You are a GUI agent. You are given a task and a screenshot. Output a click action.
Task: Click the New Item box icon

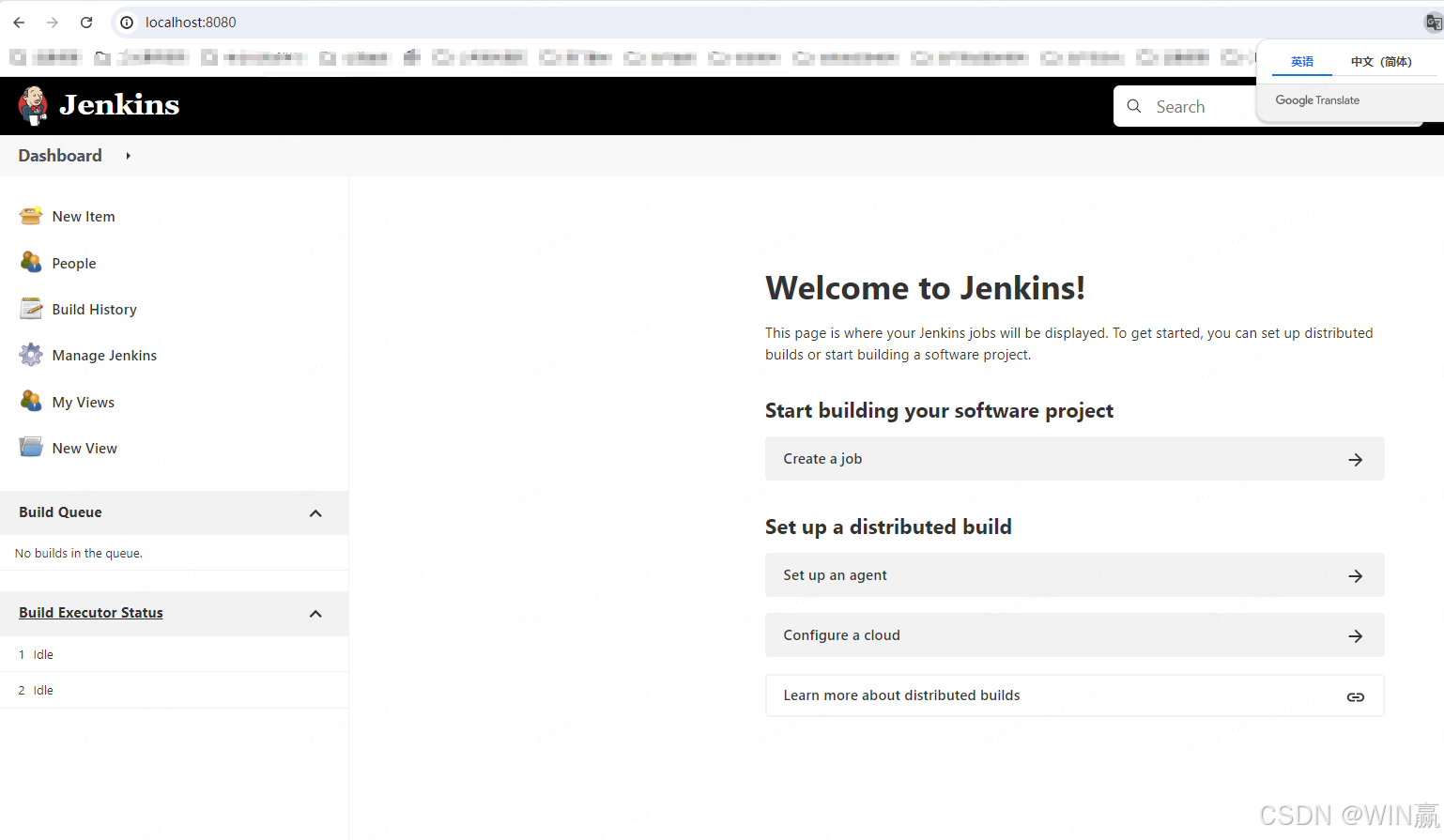[31, 216]
